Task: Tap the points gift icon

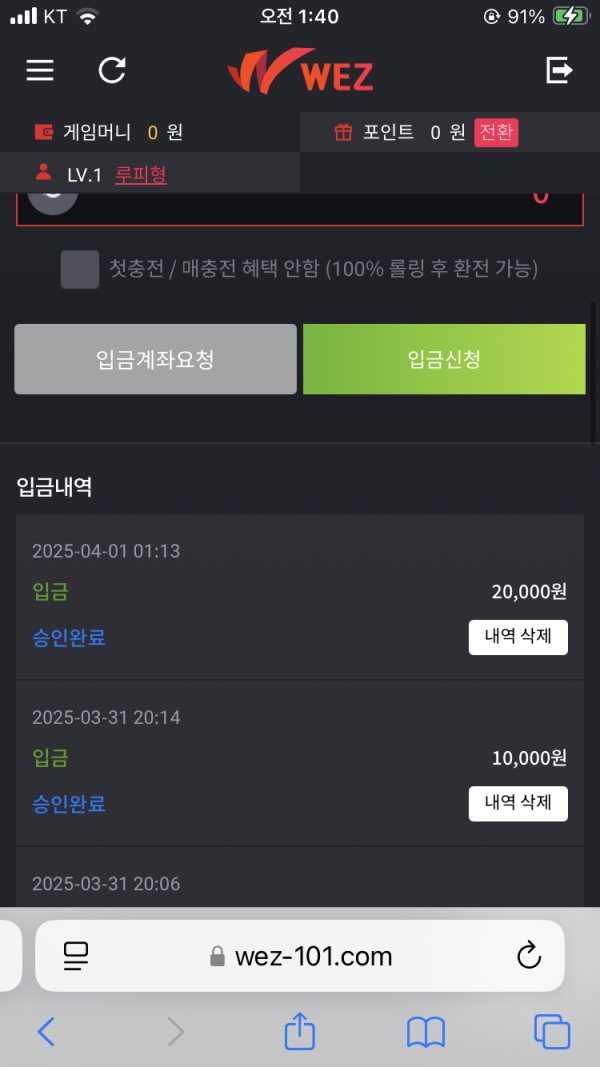Action: (x=343, y=132)
